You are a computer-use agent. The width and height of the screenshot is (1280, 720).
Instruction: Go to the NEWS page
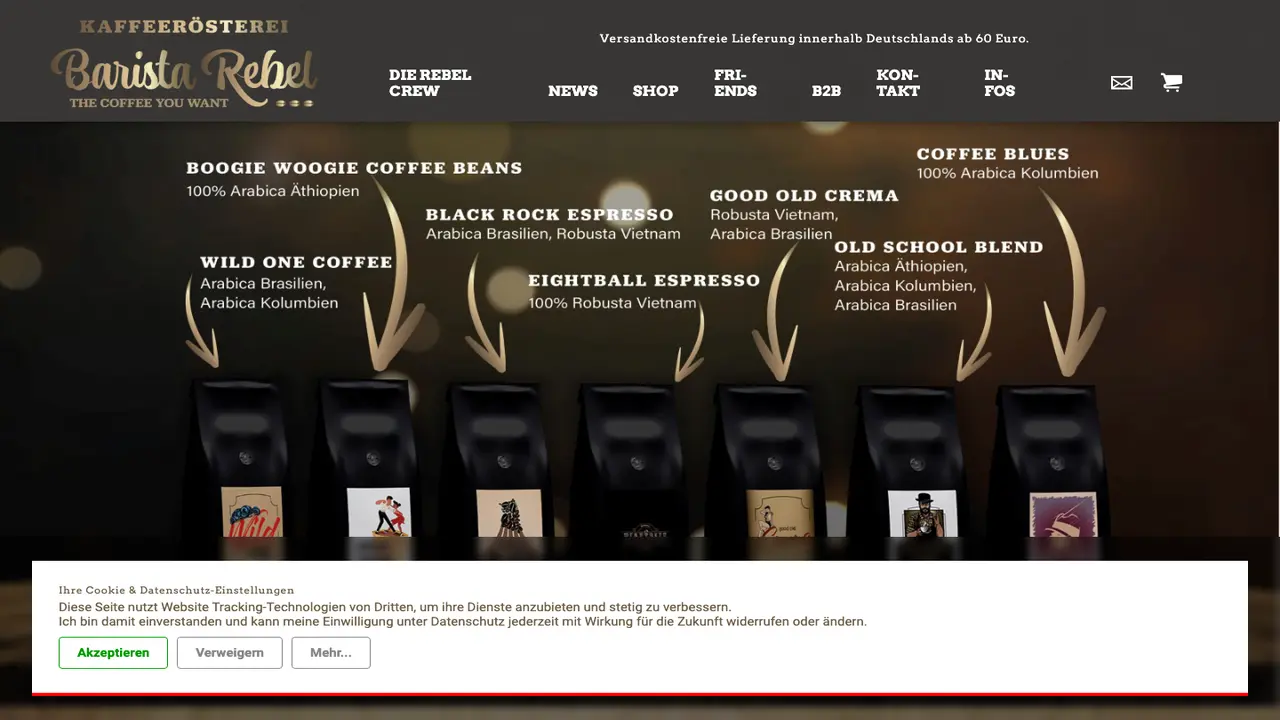[x=573, y=91]
